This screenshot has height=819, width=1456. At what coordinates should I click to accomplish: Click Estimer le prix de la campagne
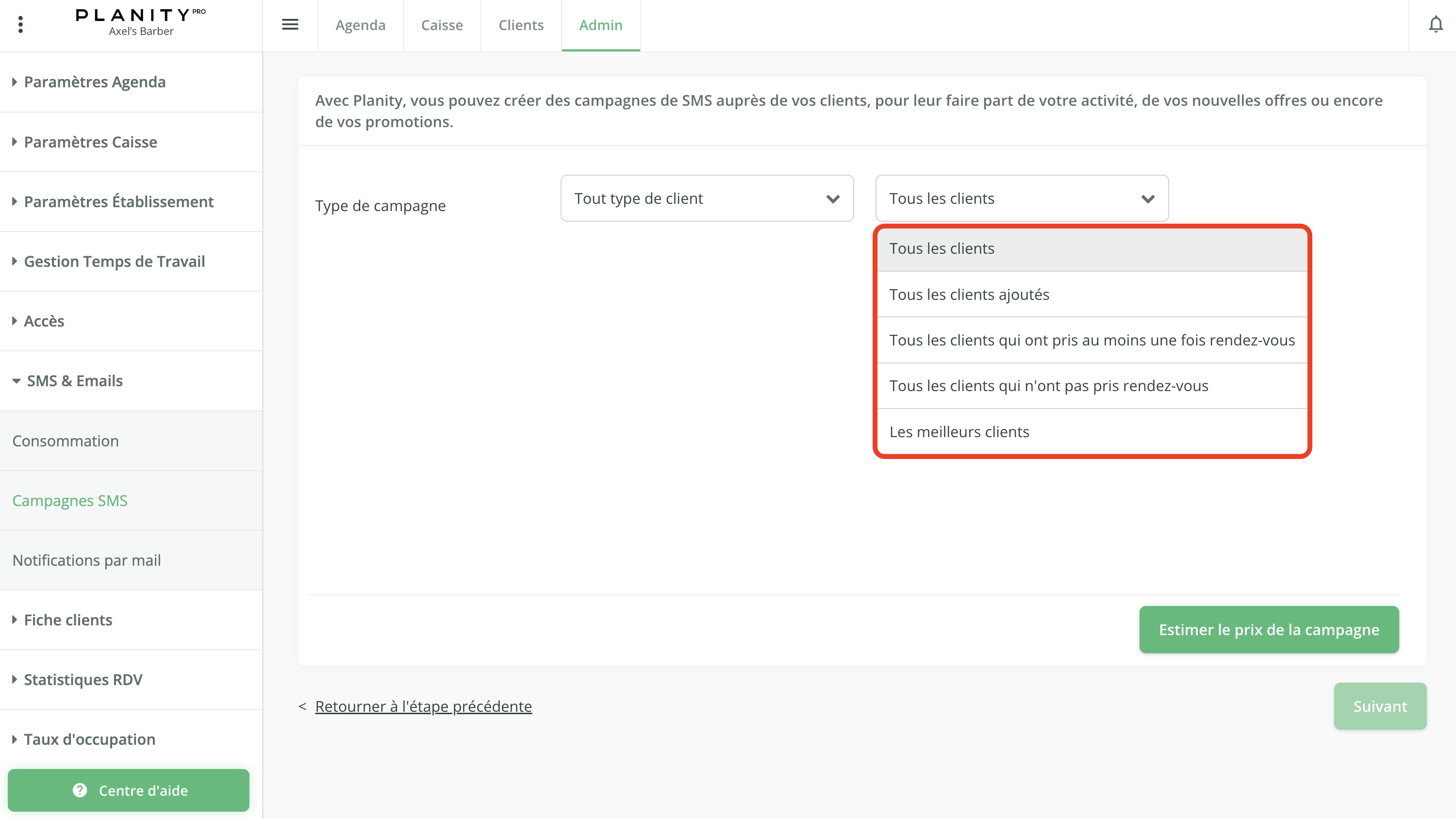coord(1268,630)
